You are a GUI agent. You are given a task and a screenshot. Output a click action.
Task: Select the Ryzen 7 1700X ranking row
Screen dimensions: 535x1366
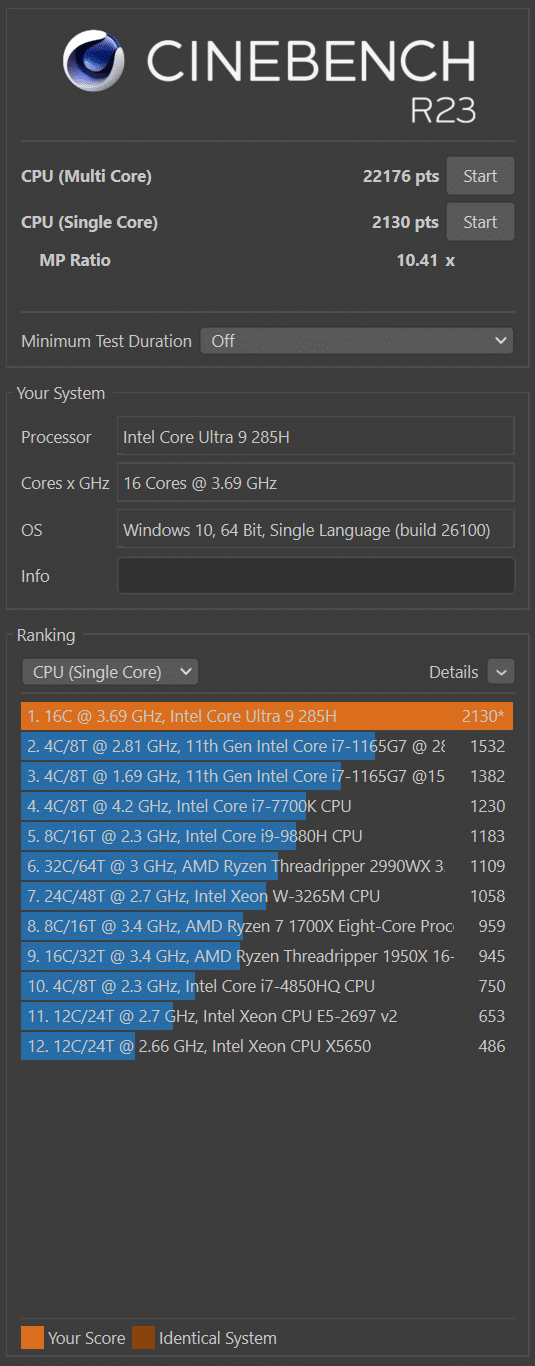[267, 926]
